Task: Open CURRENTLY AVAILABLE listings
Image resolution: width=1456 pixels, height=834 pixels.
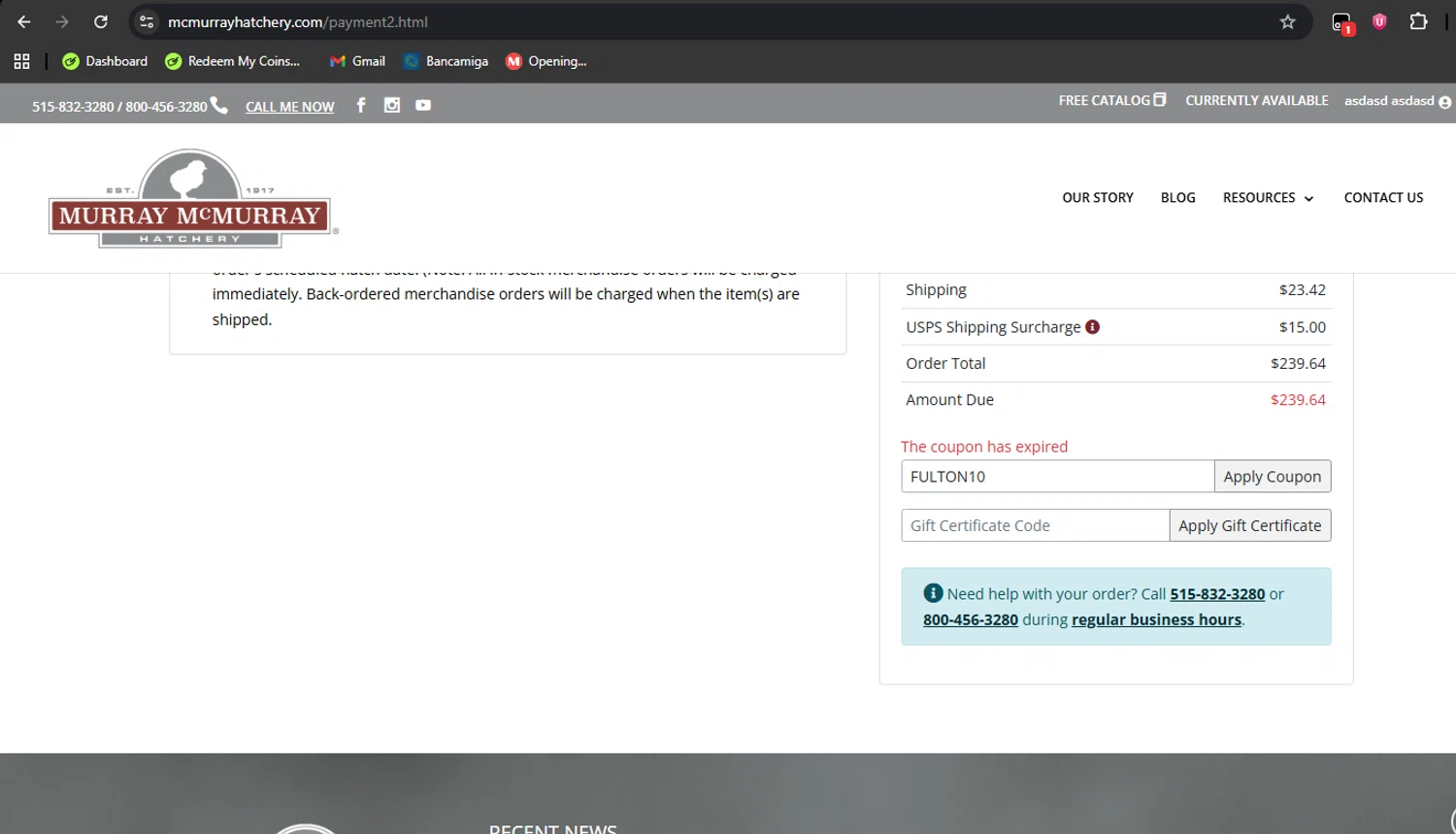Action: tap(1257, 100)
